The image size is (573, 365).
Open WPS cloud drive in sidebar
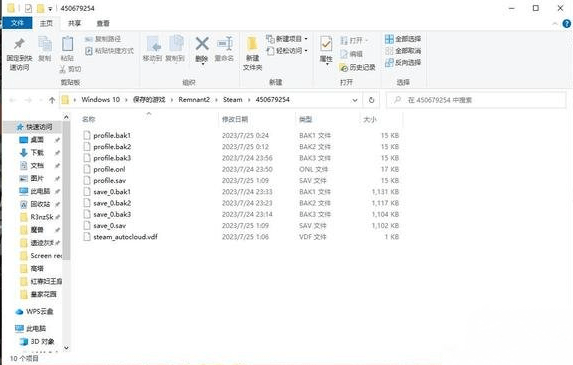pyautogui.click(x=39, y=312)
